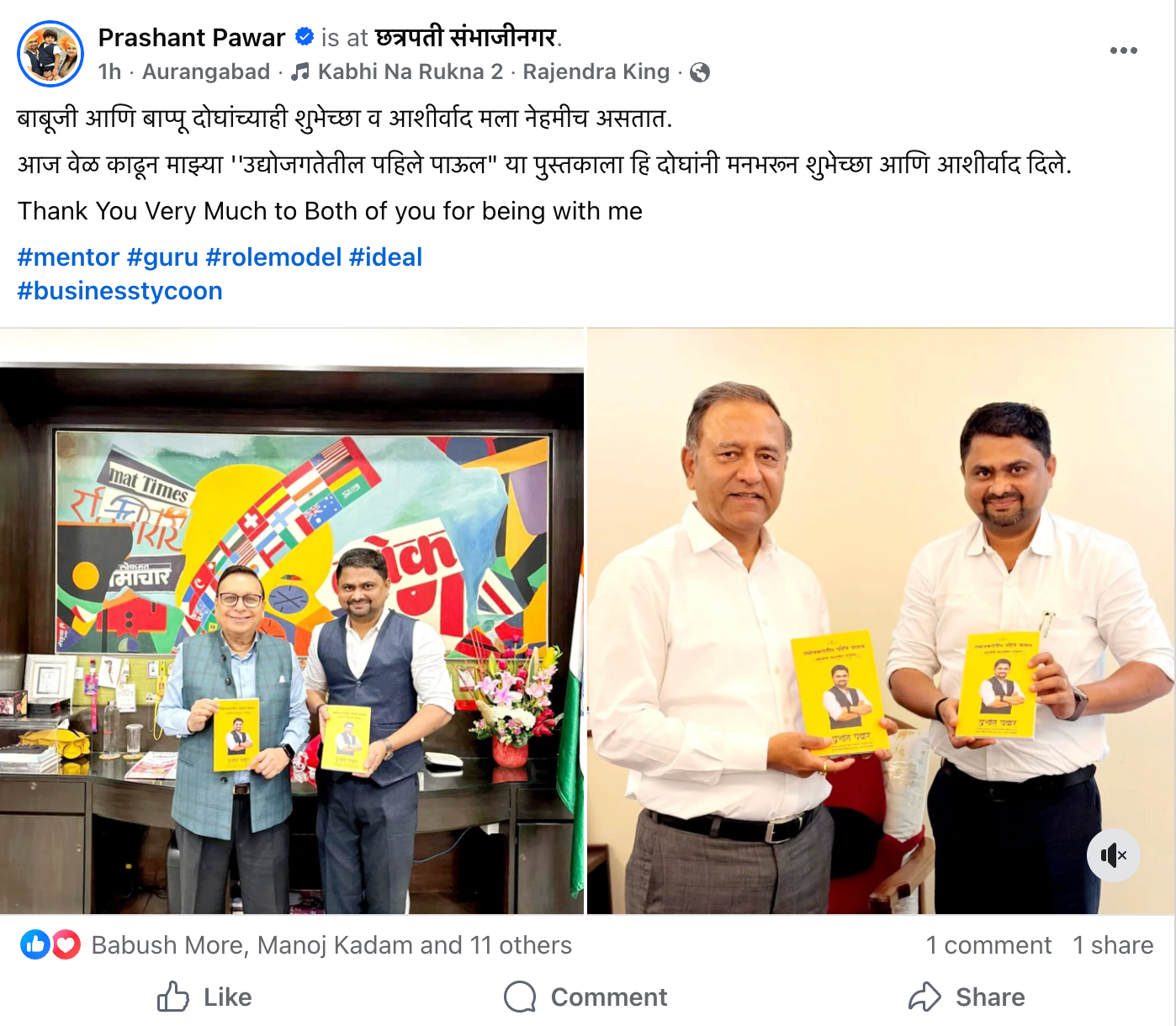The image size is (1176, 1026).
Task: Click the music note icon
Action: [x=300, y=72]
